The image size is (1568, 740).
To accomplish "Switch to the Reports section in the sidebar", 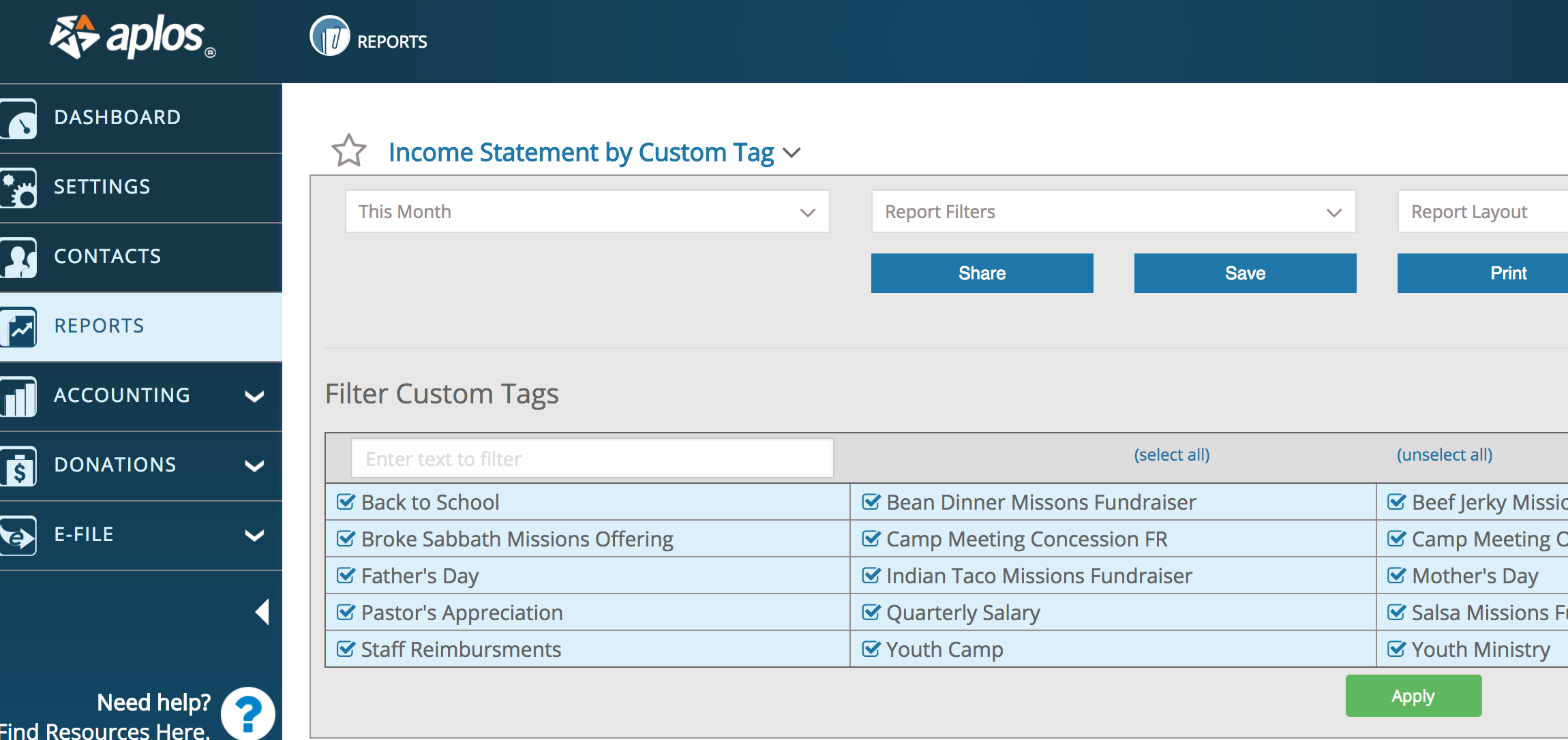I will point(98,326).
